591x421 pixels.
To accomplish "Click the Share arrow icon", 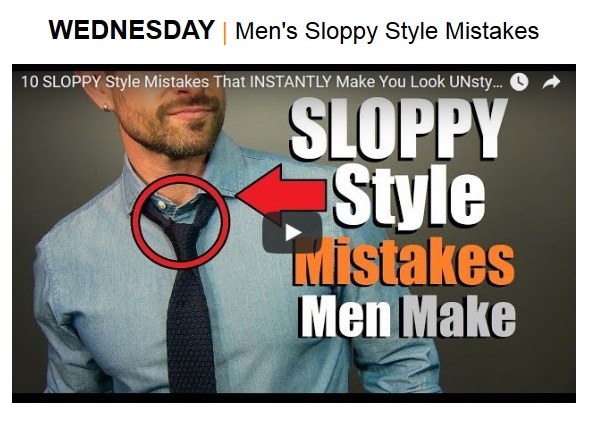I will click(551, 82).
